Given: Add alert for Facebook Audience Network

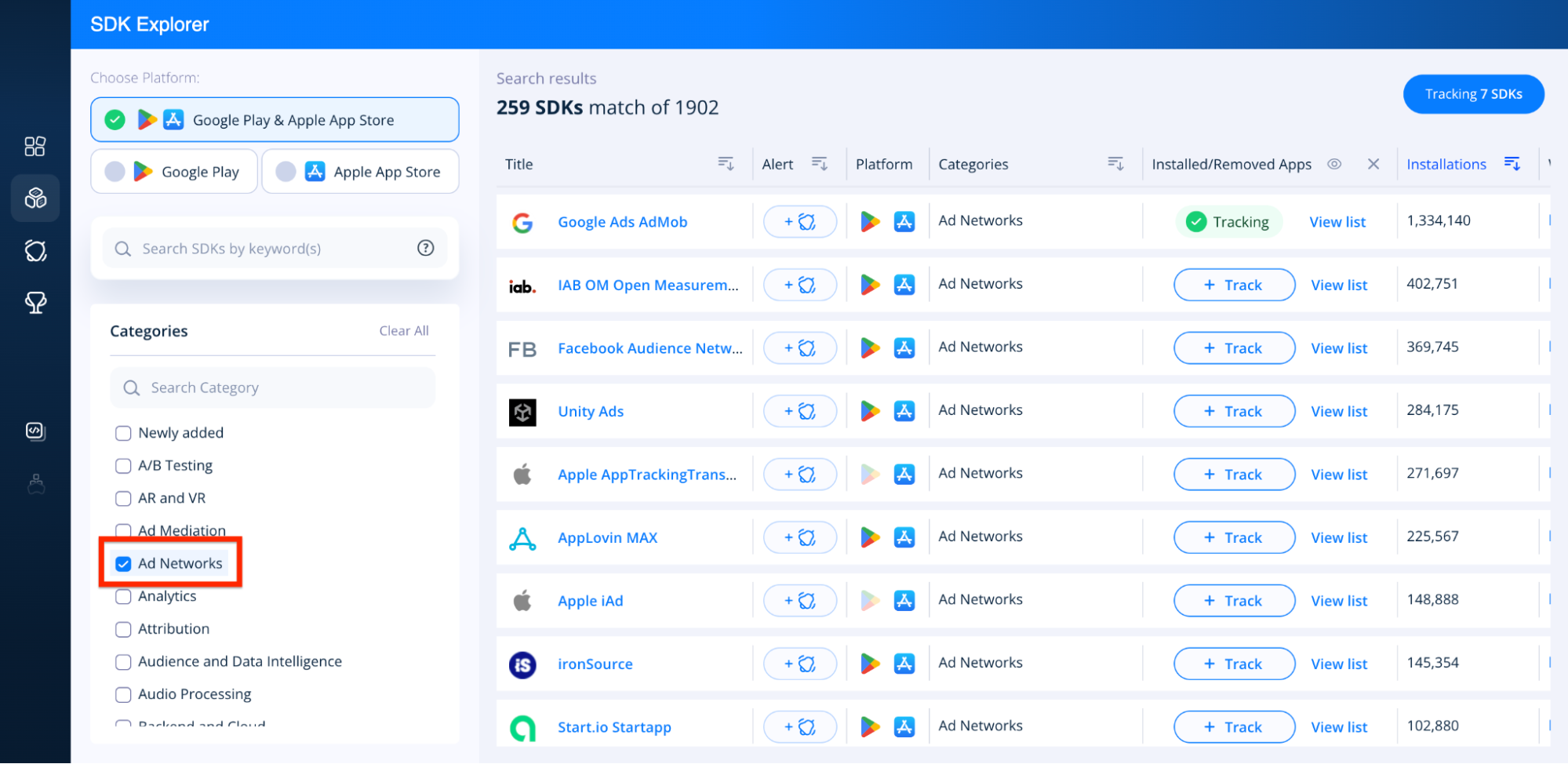Looking at the screenshot, I should [x=800, y=348].
